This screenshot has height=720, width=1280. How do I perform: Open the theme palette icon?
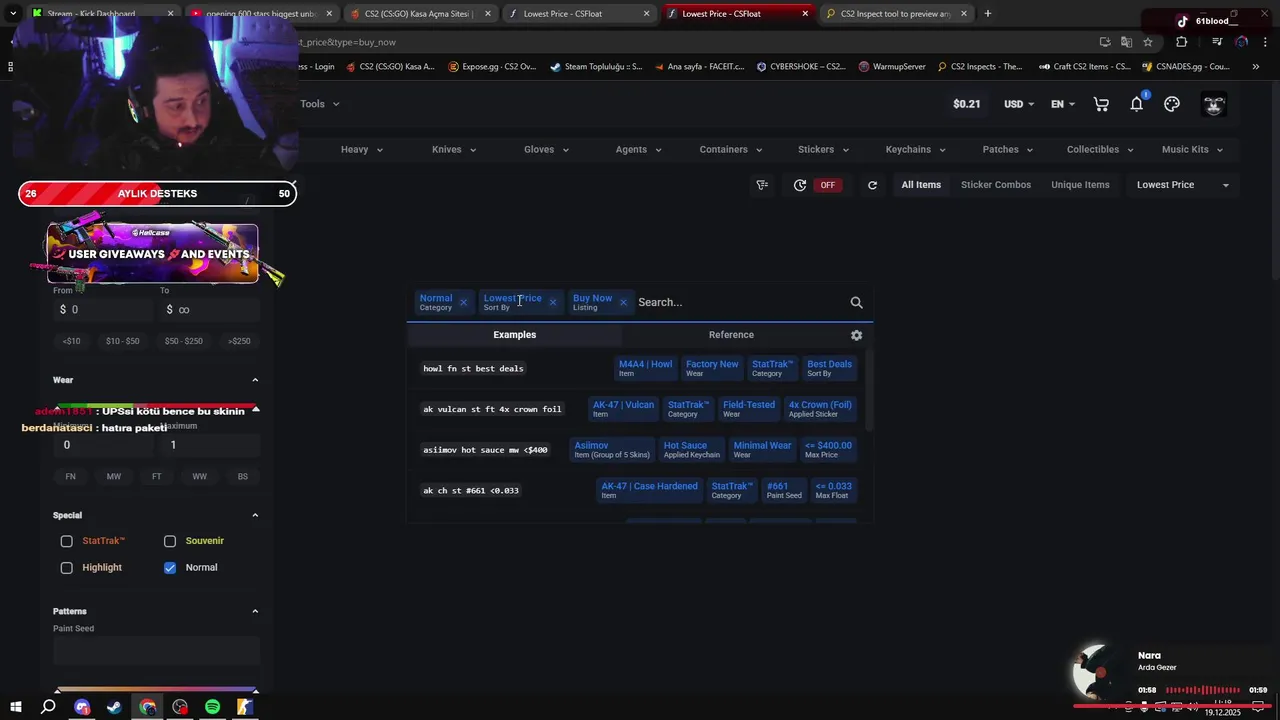tap(1172, 104)
